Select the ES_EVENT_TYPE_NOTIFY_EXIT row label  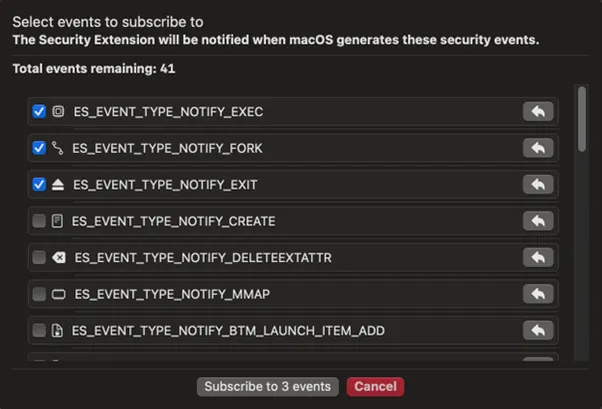pyautogui.click(x=165, y=185)
